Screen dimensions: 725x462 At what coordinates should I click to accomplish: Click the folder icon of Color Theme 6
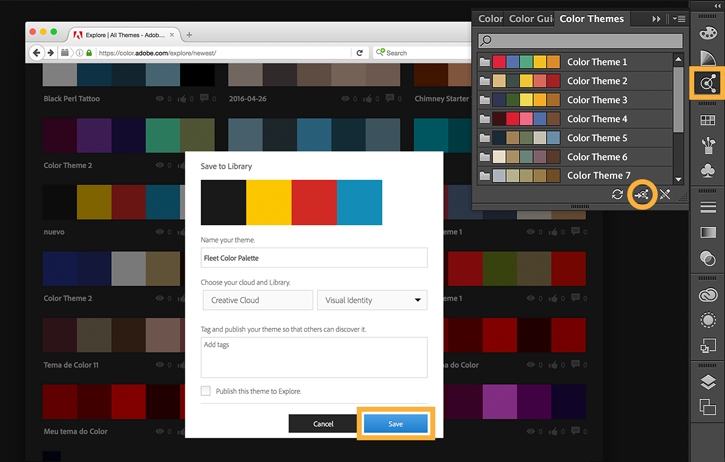coord(485,157)
